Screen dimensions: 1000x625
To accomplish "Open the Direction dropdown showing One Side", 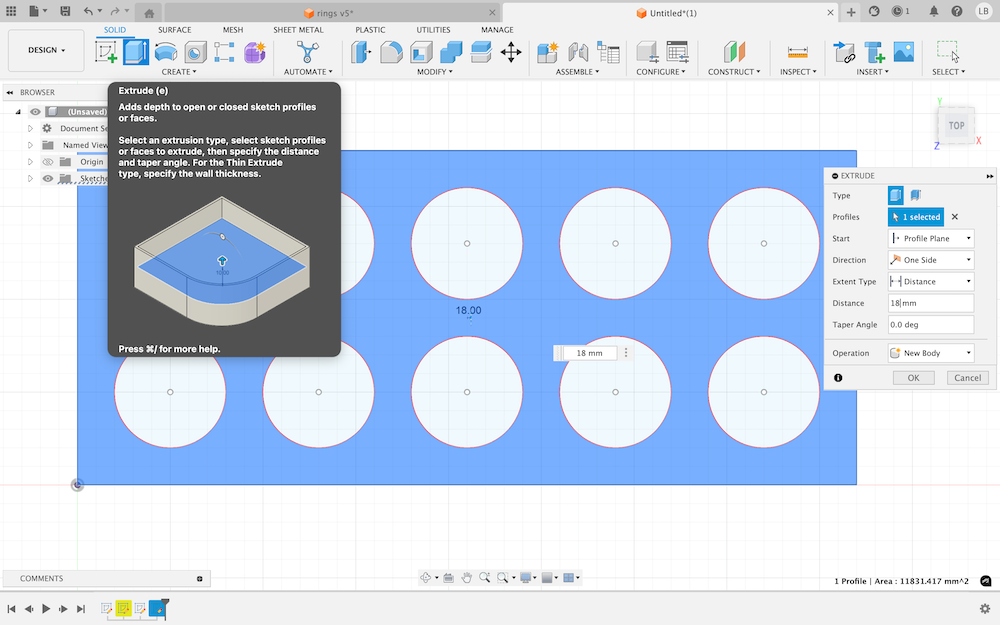I will click(931, 260).
